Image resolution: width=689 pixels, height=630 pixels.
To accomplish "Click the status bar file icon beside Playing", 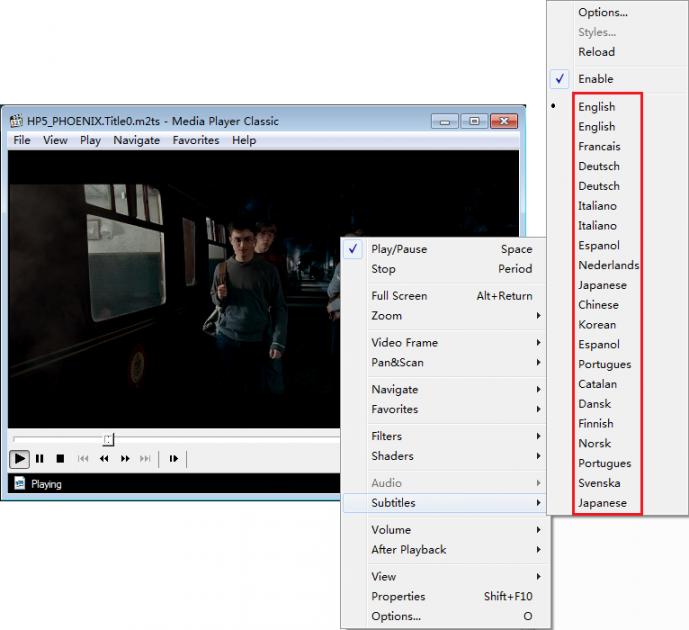I will pyautogui.click(x=19, y=483).
